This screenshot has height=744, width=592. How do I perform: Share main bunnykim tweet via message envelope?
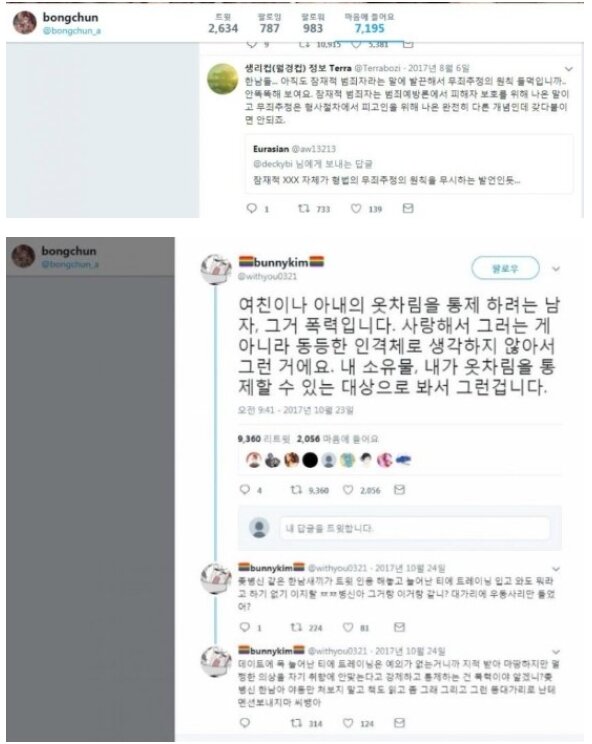point(400,490)
